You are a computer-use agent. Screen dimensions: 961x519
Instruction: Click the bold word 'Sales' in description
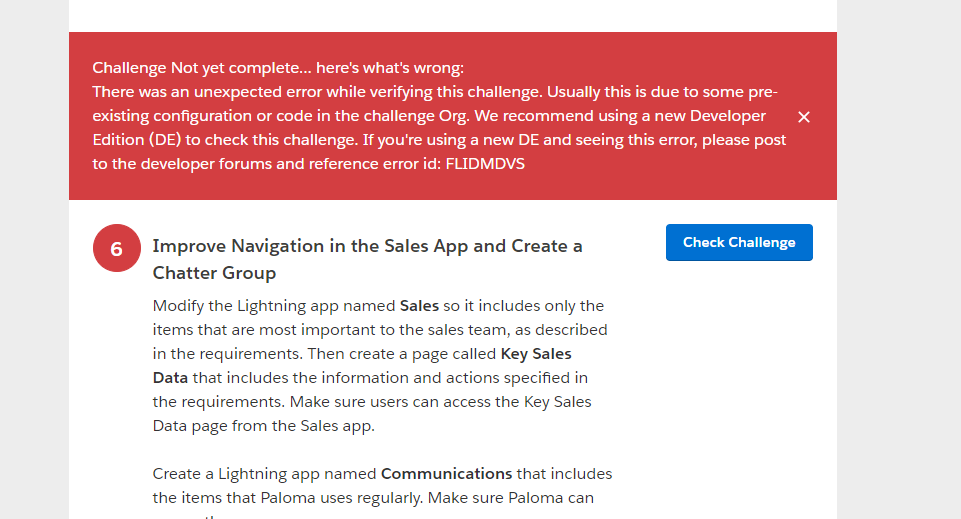(419, 306)
